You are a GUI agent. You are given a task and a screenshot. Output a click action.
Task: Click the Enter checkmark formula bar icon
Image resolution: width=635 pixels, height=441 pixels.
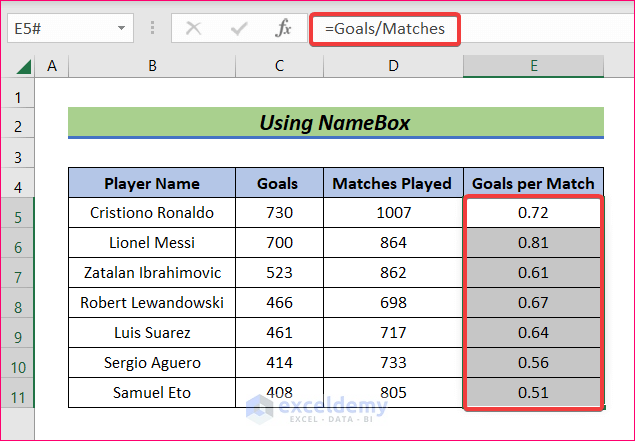[238, 29]
